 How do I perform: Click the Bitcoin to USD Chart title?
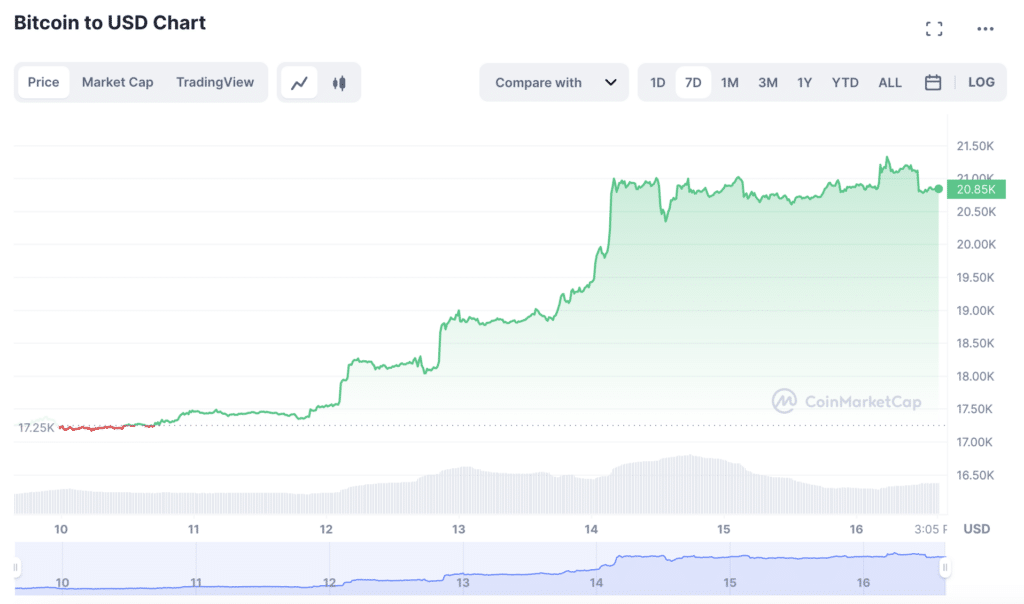(110, 23)
